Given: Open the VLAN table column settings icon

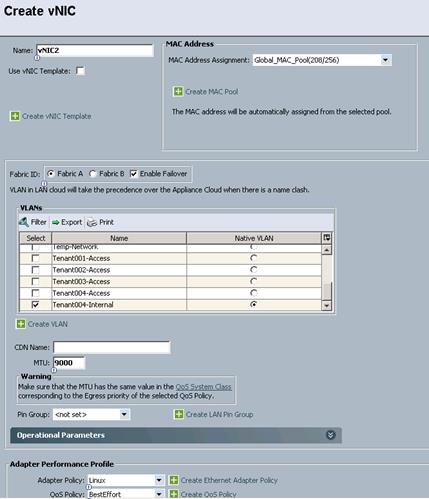Looking at the screenshot, I should pyautogui.click(x=327, y=238).
